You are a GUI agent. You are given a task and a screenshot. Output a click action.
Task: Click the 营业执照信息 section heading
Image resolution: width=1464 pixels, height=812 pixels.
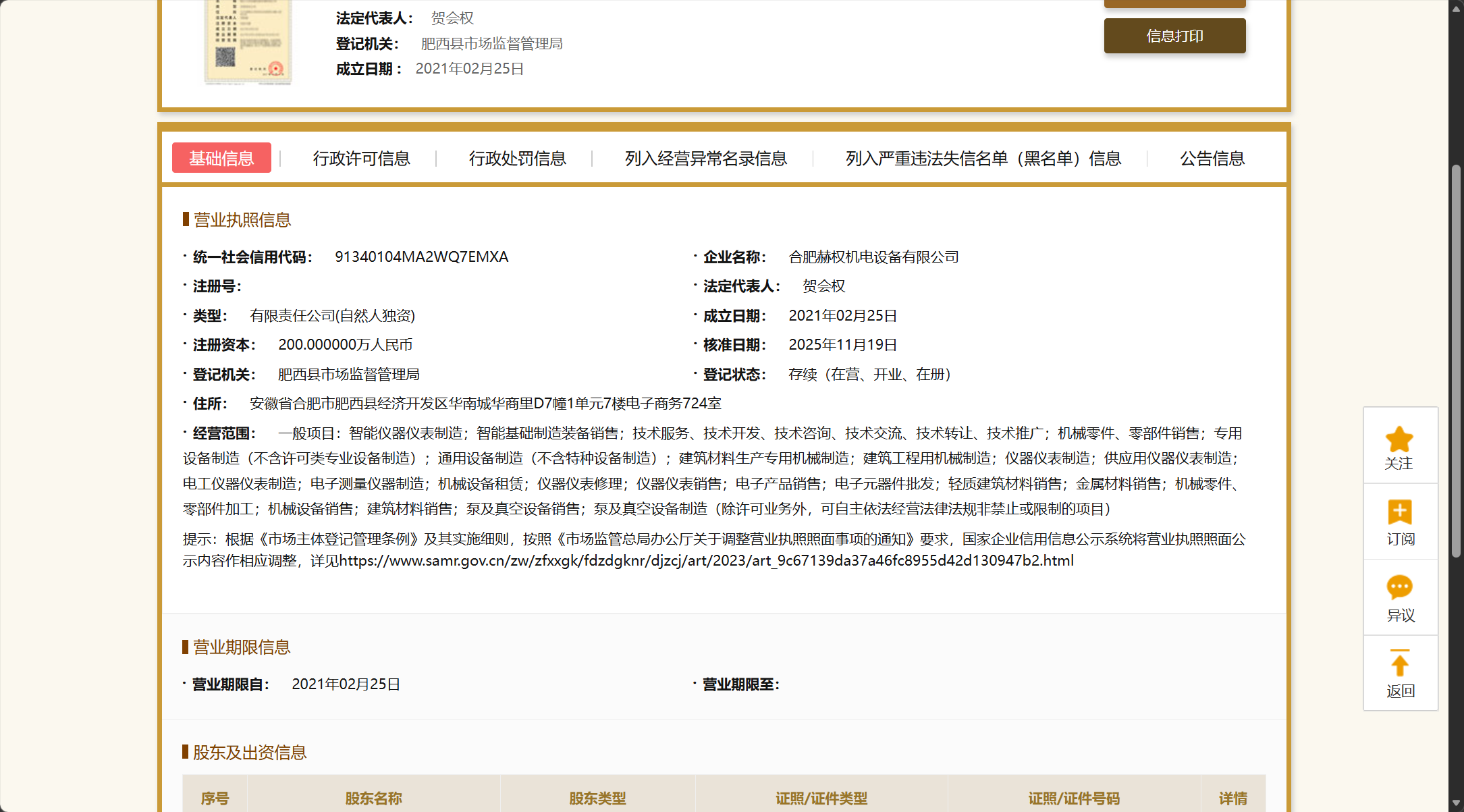click(242, 220)
